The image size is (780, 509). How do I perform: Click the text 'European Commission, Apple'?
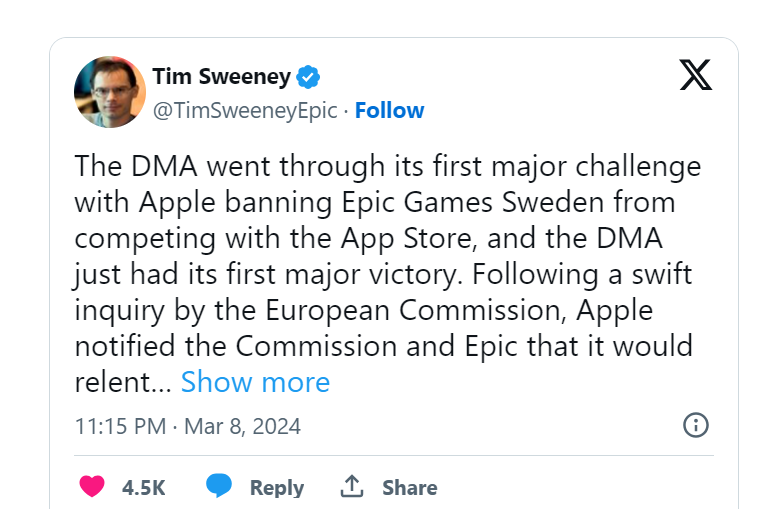pos(459,311)
